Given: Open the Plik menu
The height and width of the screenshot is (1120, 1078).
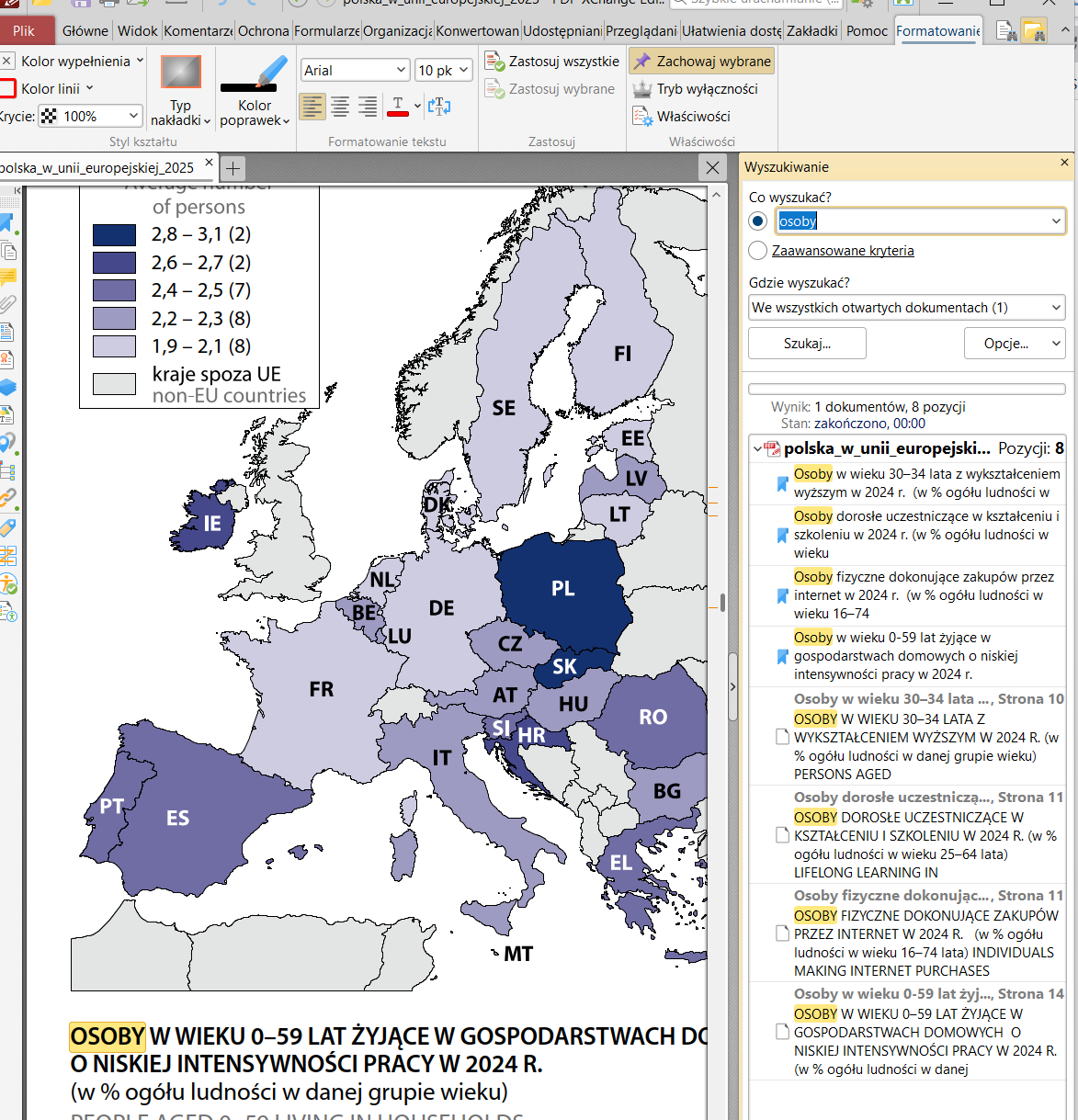Looking at the screenshot, I should pos(24,31).
